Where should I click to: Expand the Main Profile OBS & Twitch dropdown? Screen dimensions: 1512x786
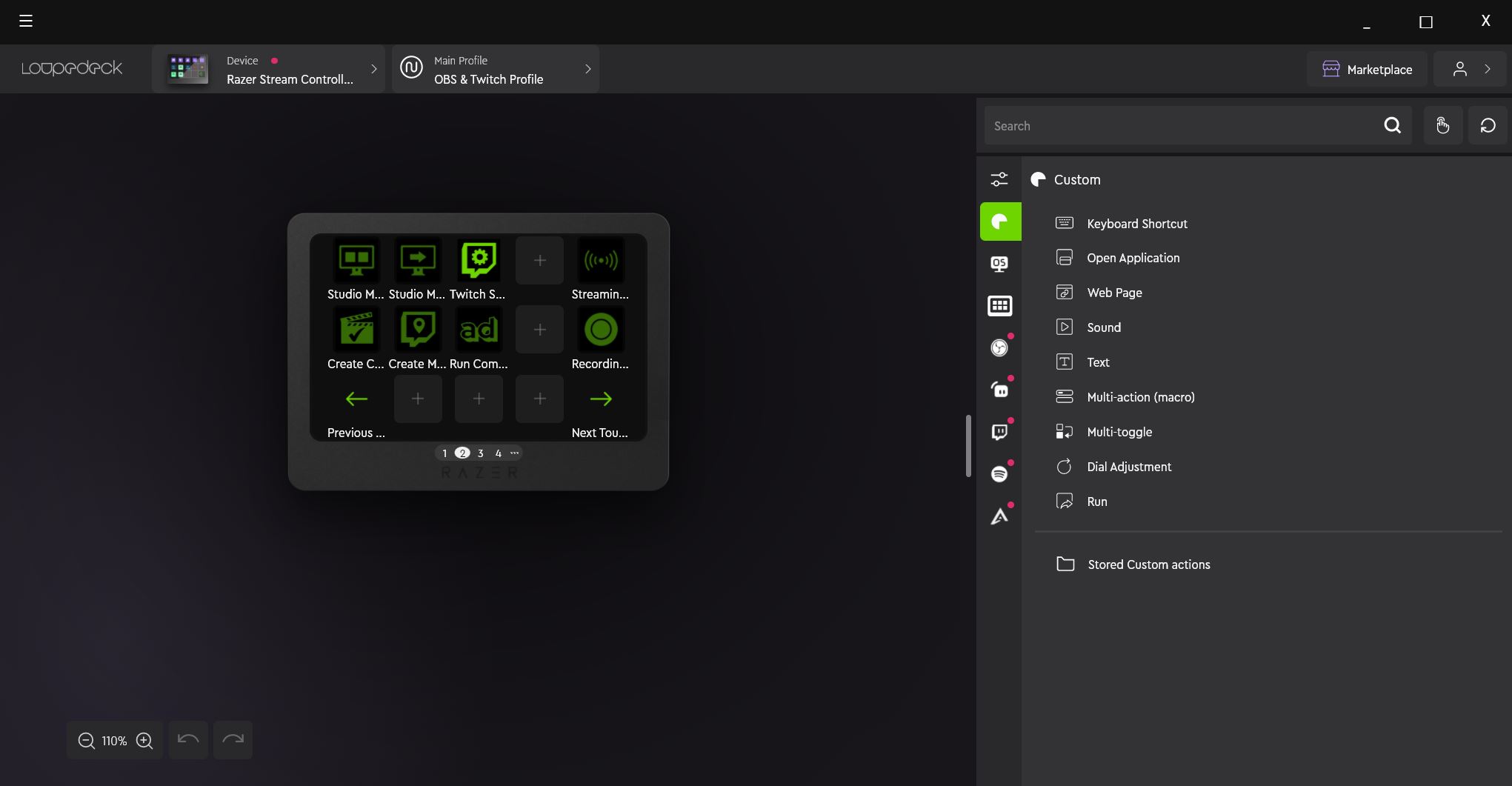coord(495,70)
